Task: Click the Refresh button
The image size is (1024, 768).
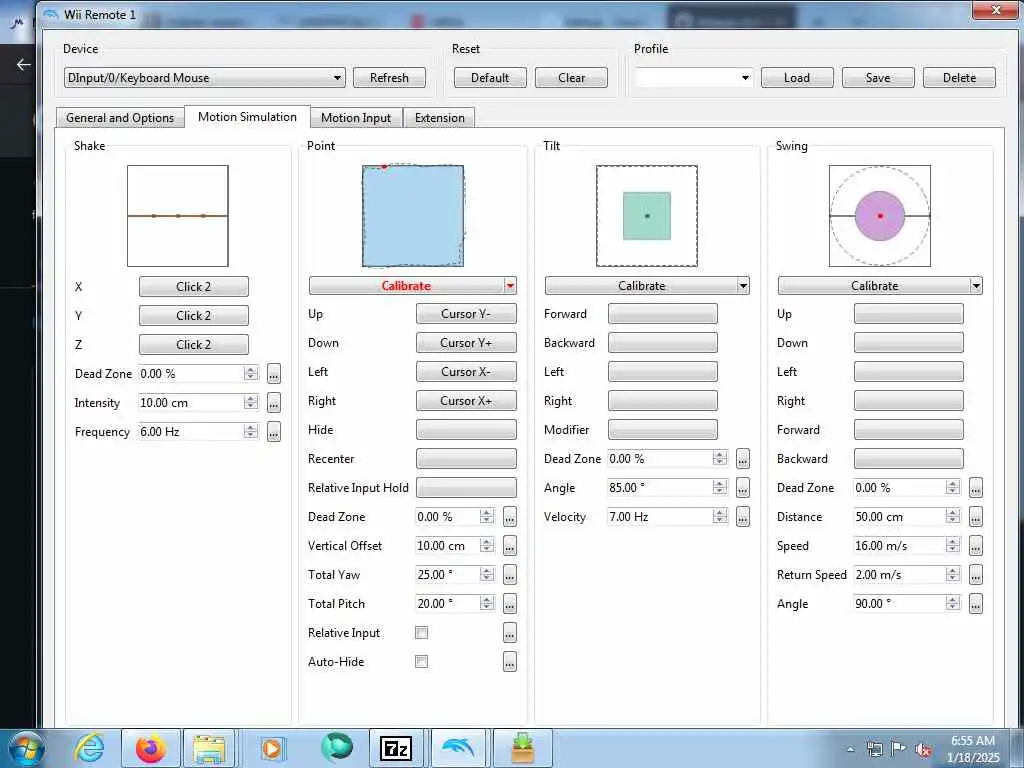Action: (x=389, y=78)
